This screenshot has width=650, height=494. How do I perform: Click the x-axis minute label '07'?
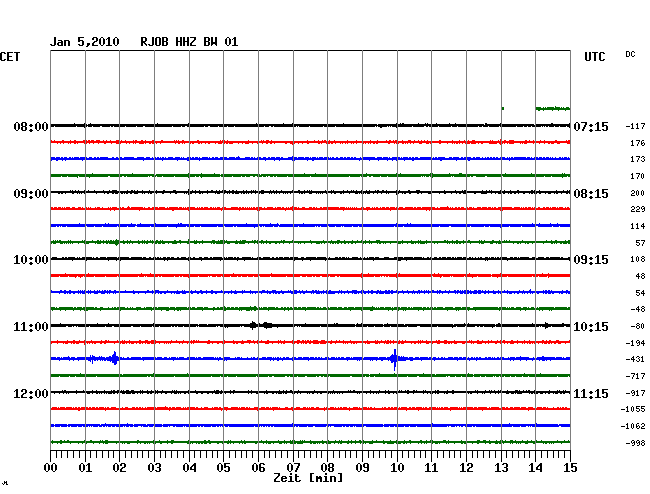point(293,468)
